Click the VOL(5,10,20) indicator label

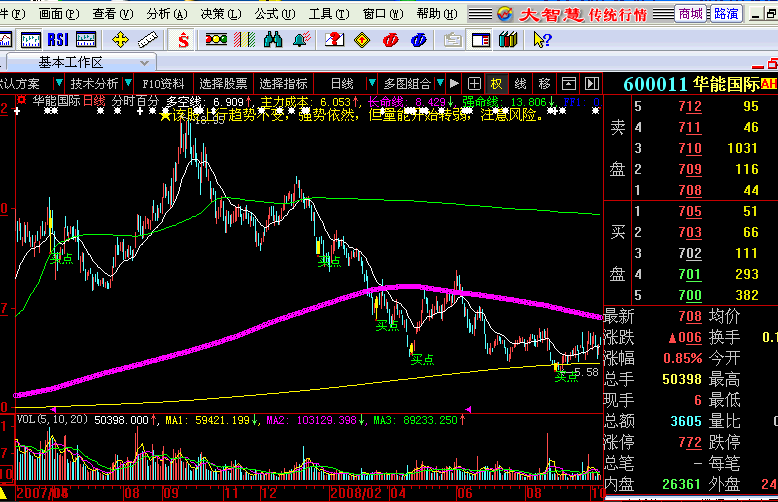(52, 420)
